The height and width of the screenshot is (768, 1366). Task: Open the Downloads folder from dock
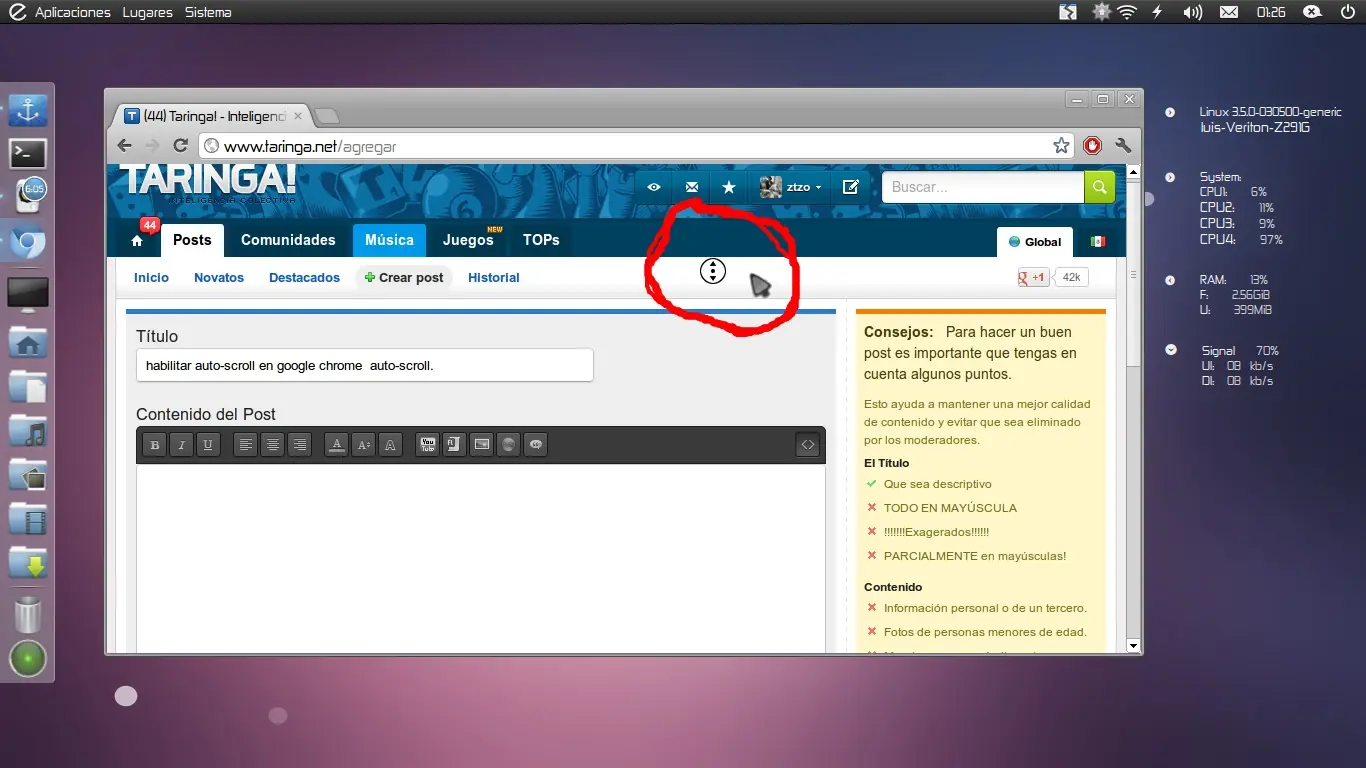click(x=28, y=562)
